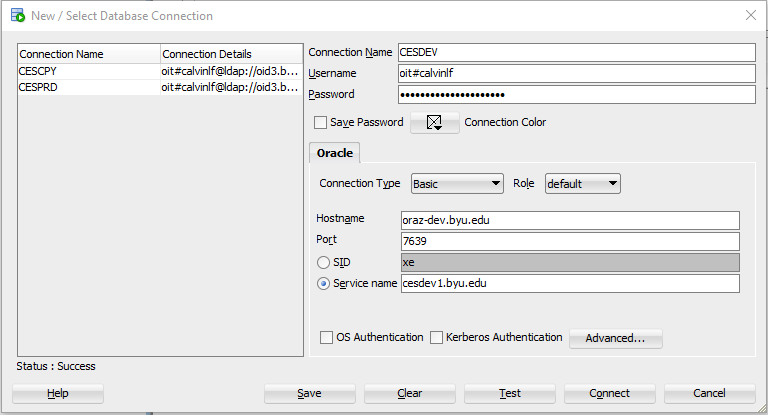Click the database connection icon in title bar

(18, 15)
